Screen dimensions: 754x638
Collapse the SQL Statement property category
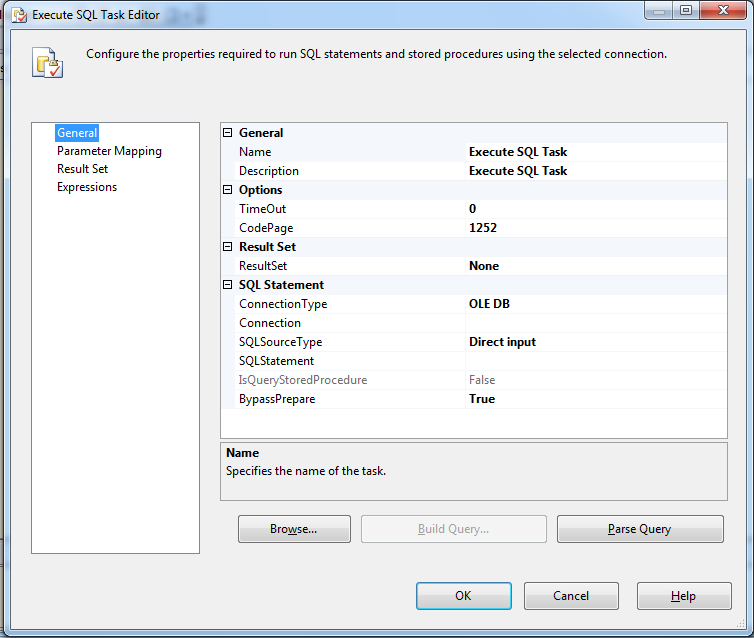tap(227, 285)
